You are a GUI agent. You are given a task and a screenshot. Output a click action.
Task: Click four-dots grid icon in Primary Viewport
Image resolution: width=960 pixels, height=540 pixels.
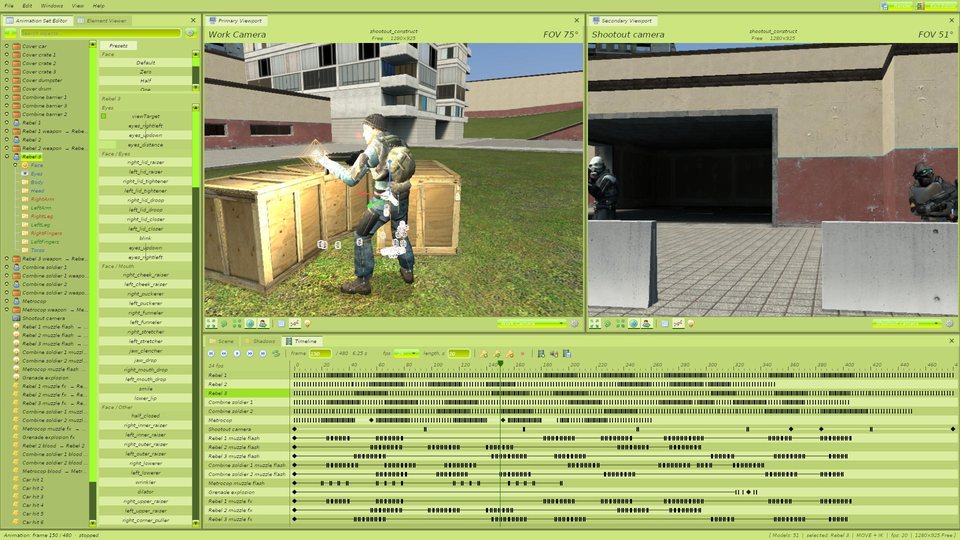237,323
